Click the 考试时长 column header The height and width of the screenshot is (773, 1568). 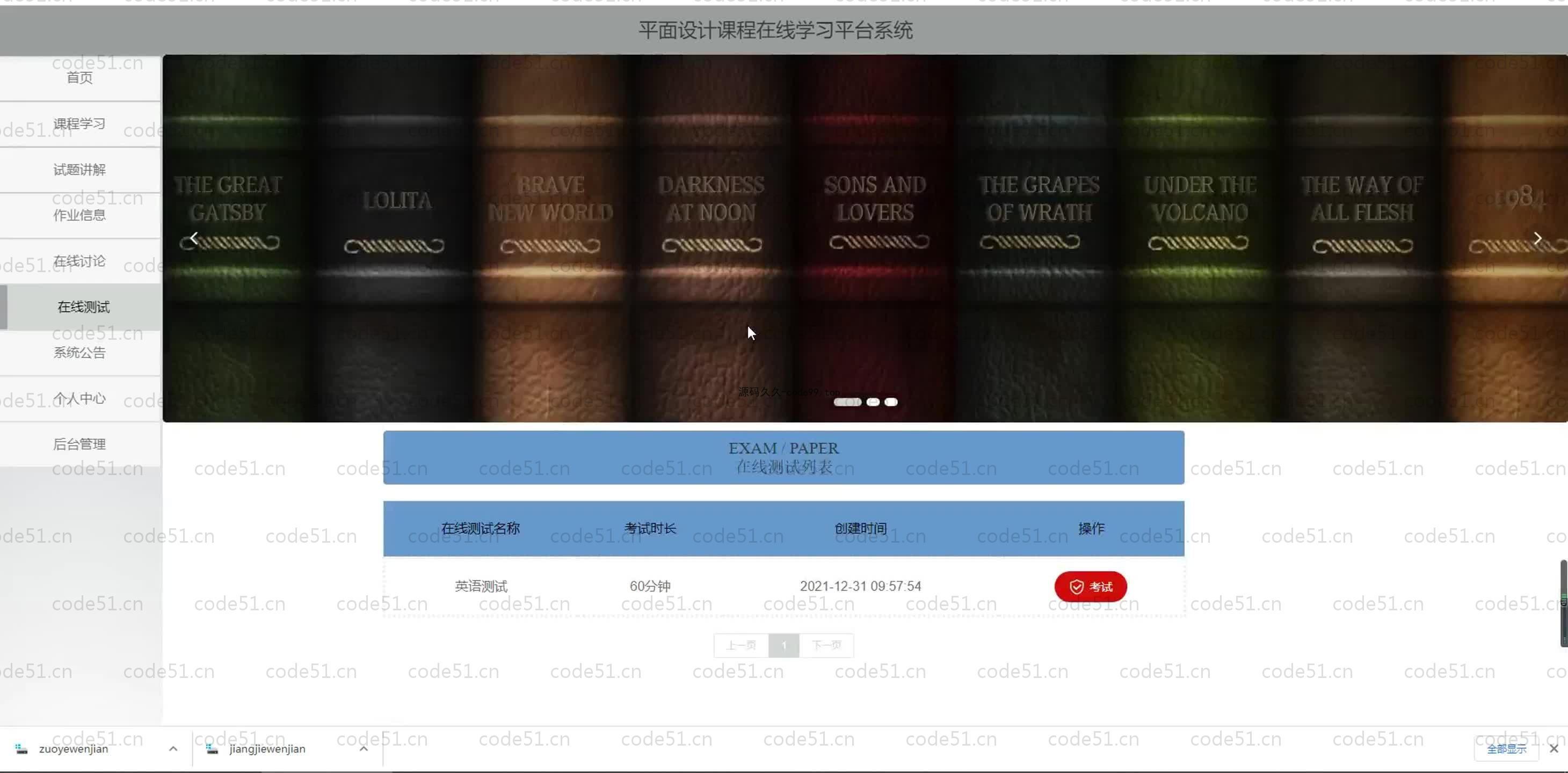tap(650, 528)
